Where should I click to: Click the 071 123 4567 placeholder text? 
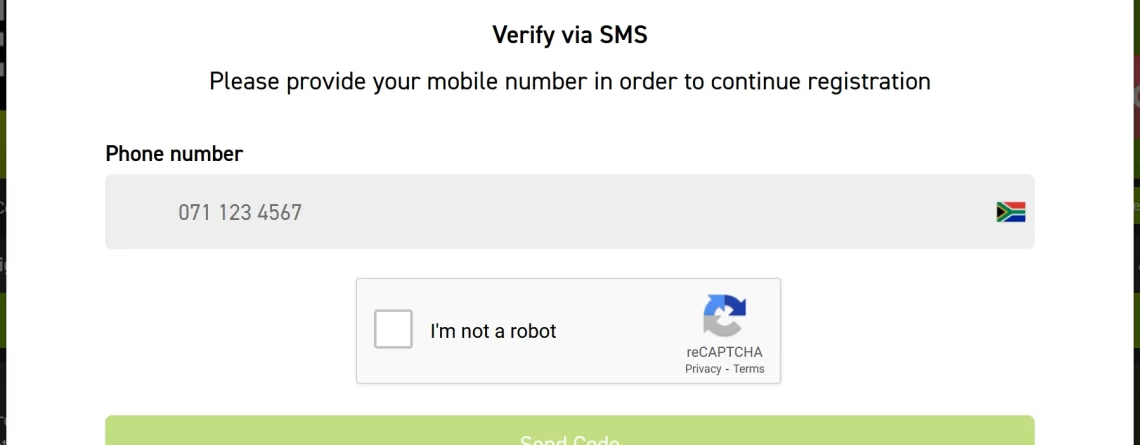[240, 212]
